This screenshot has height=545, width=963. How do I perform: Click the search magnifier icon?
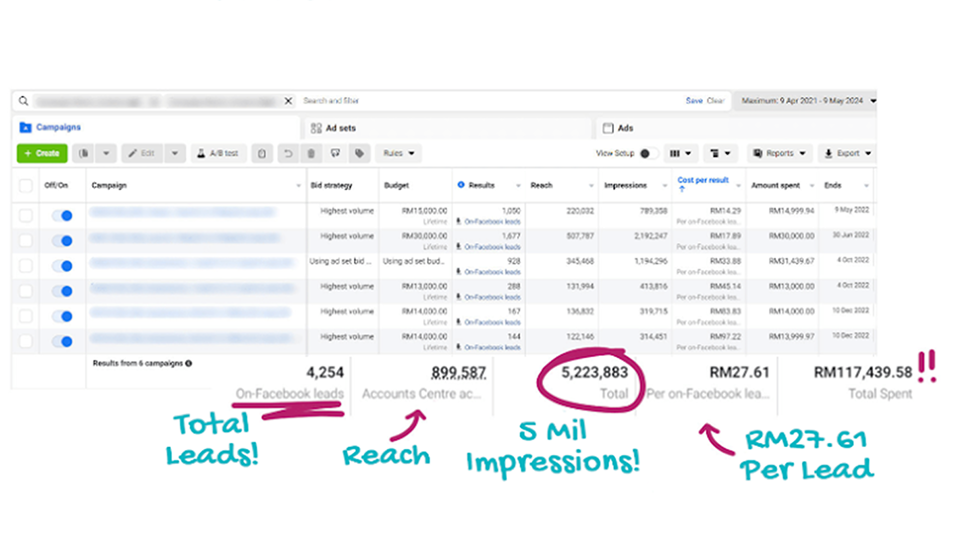point(23,101)
